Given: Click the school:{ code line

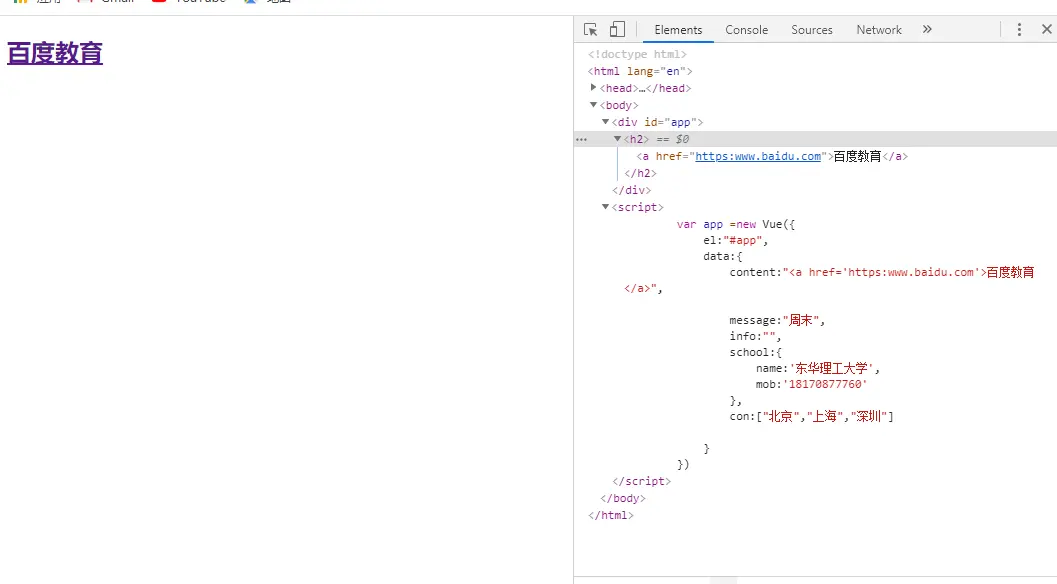Looking at the screenshot, I should coord(755,352).
